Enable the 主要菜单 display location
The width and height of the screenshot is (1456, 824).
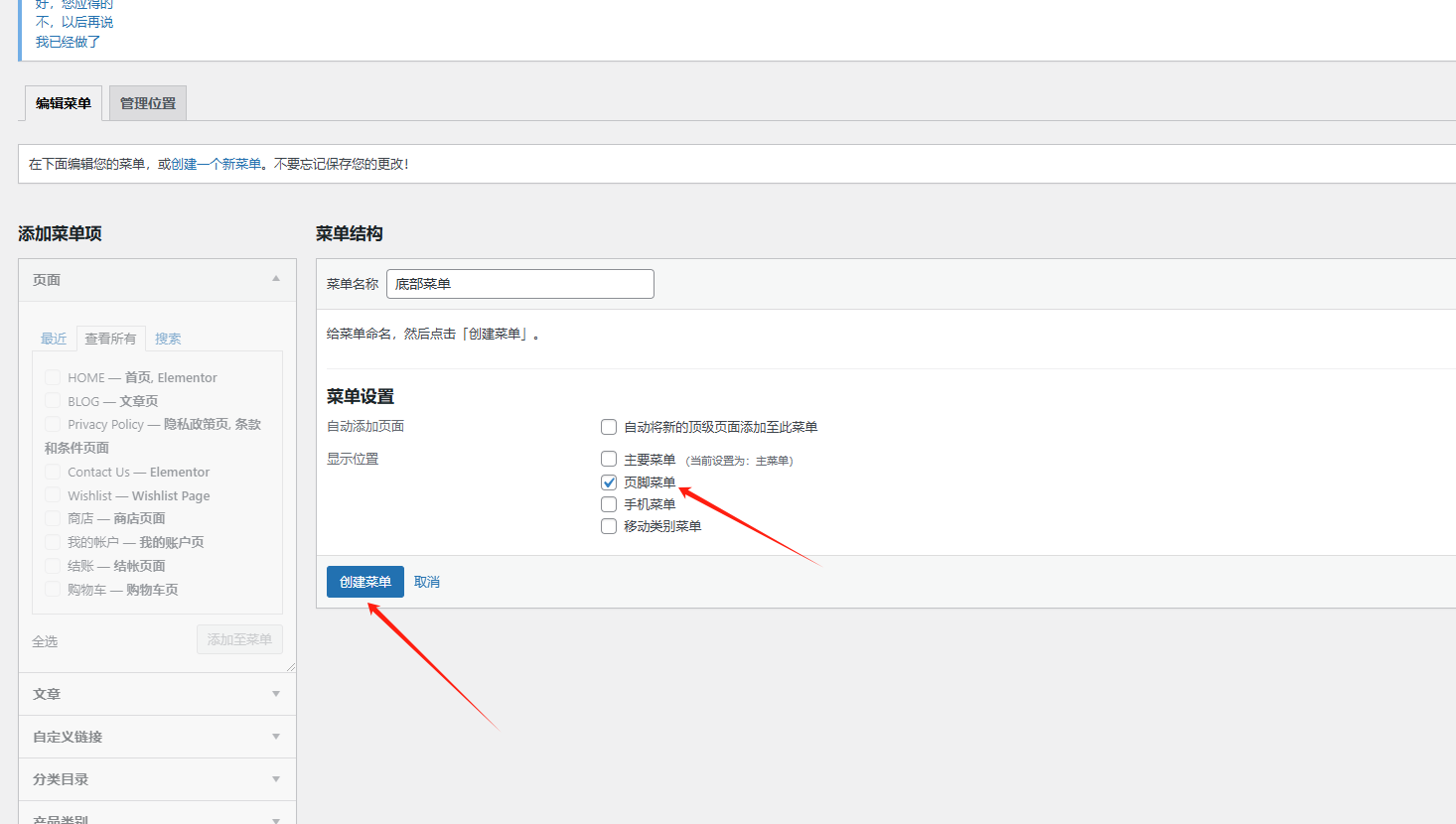608,459
